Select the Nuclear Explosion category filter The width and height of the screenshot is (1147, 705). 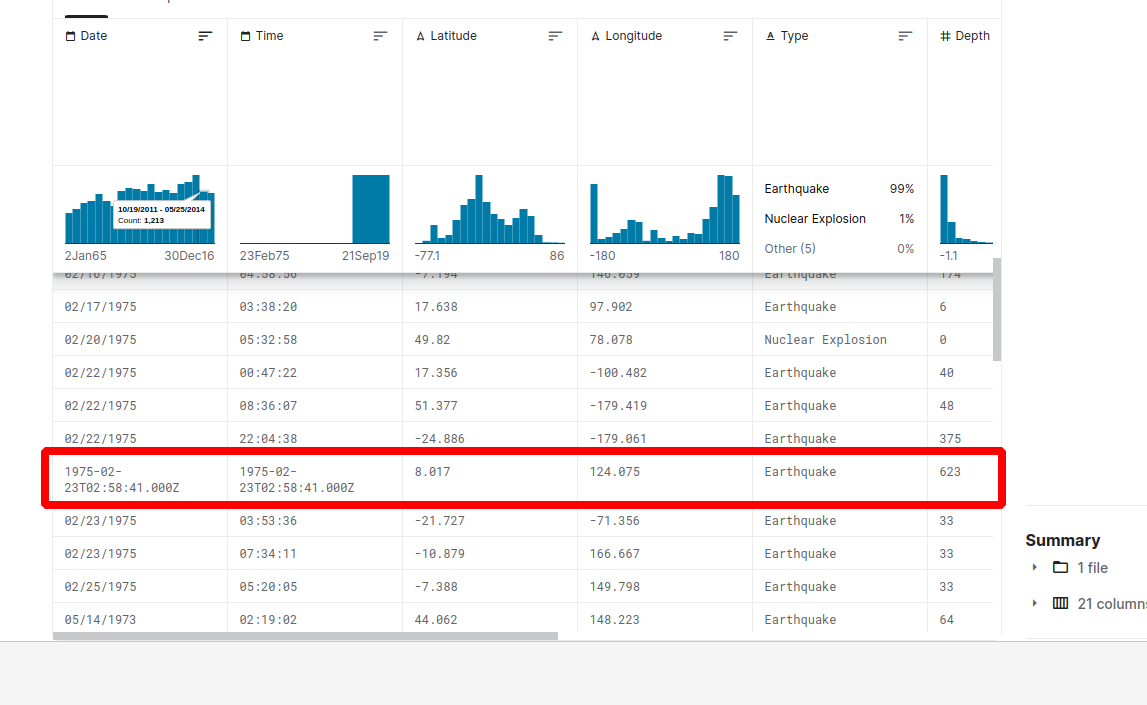click(815, 218)
